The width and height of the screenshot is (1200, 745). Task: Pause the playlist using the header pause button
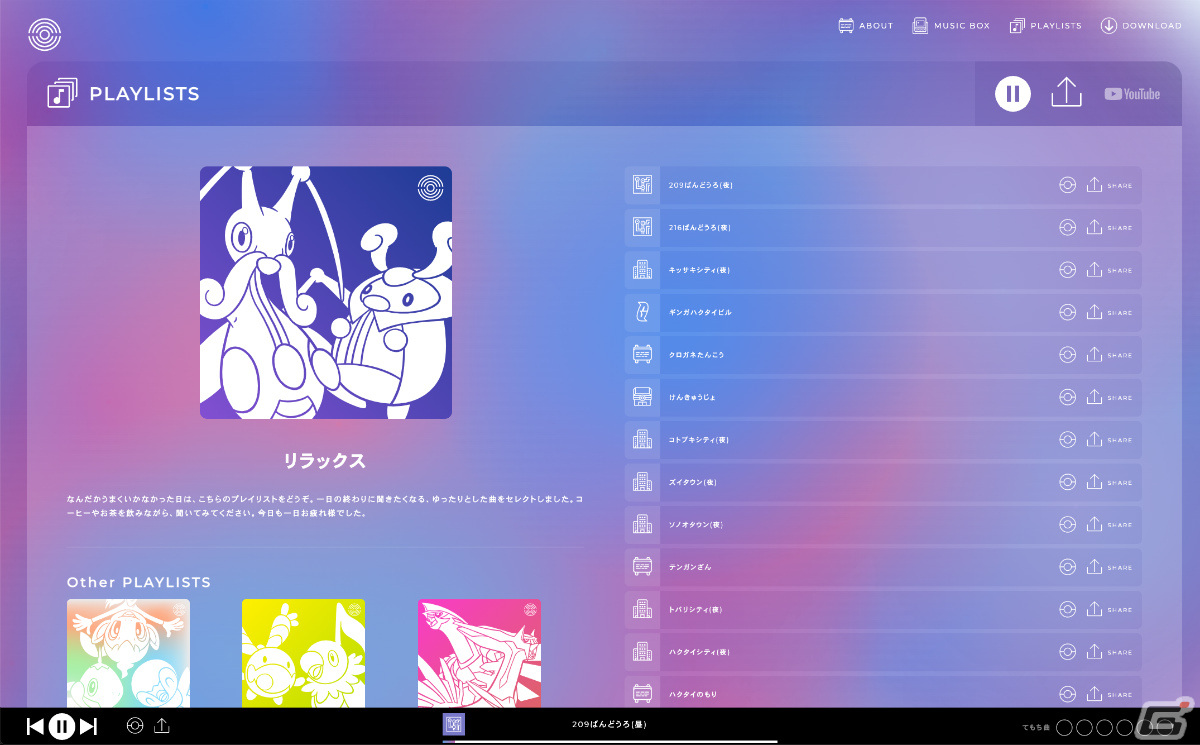pos(1013,94)
